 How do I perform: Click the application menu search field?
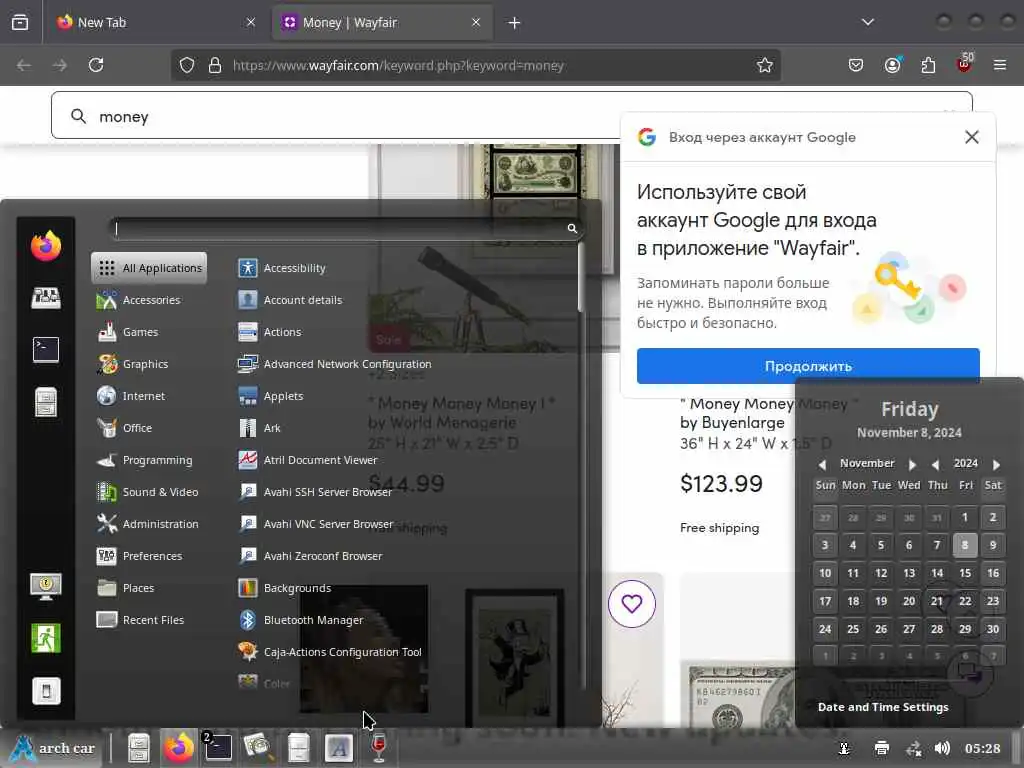click(345, 228)
